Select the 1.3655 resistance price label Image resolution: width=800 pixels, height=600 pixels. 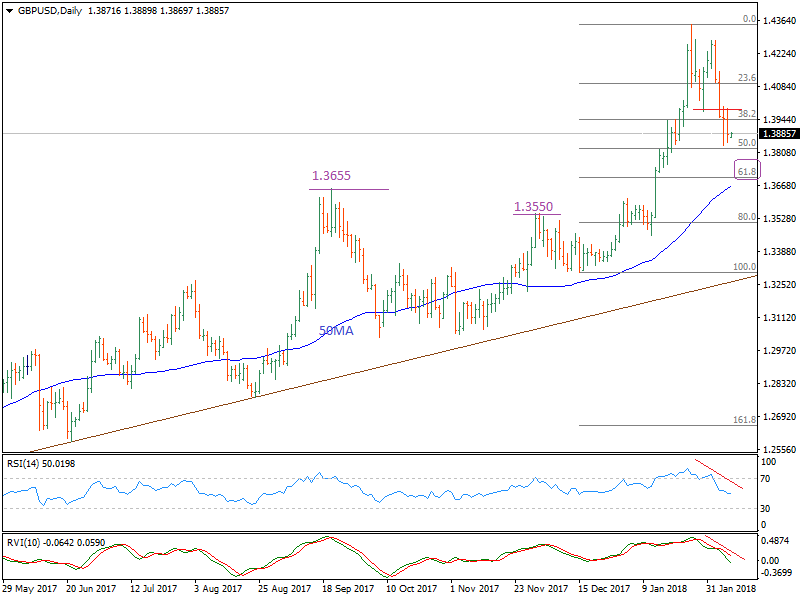tap(330, 175)
